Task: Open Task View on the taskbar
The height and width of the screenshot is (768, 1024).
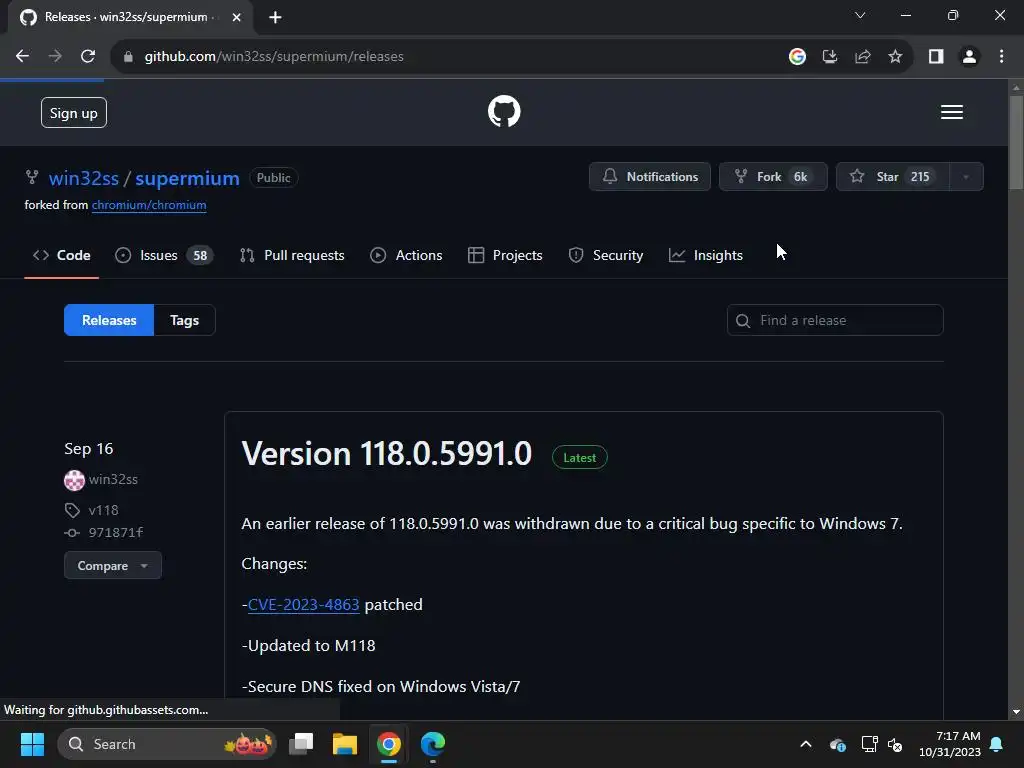Action: (x=301, y=744)
